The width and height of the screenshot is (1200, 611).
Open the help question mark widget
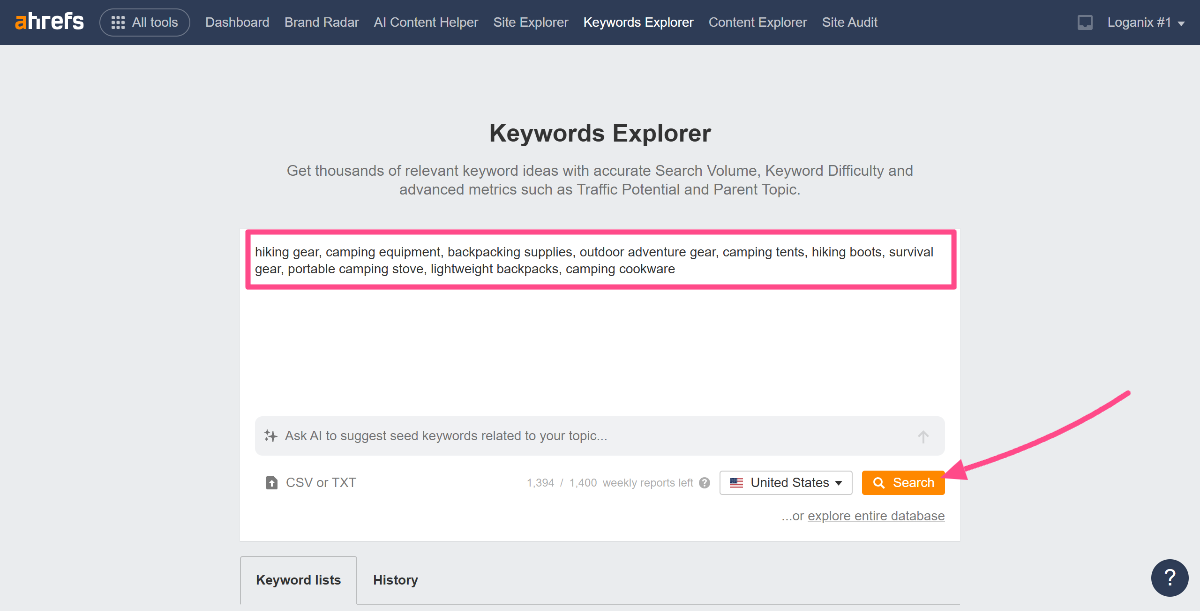coord(1170,578)
